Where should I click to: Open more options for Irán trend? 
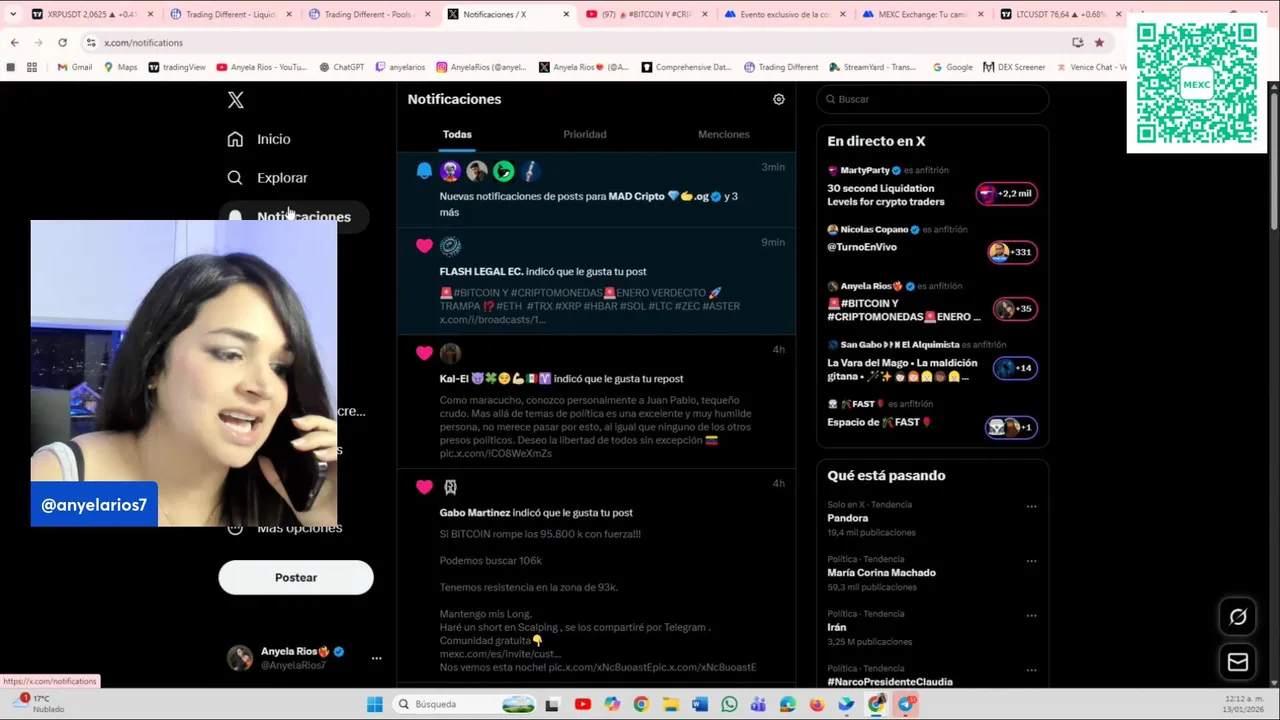coord(1031,615)
